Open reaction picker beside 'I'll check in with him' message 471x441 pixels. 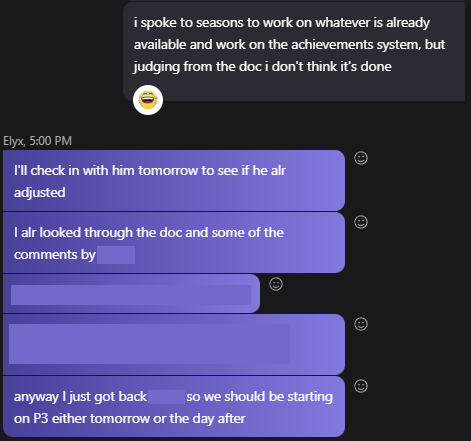click(x=361, y=158)
